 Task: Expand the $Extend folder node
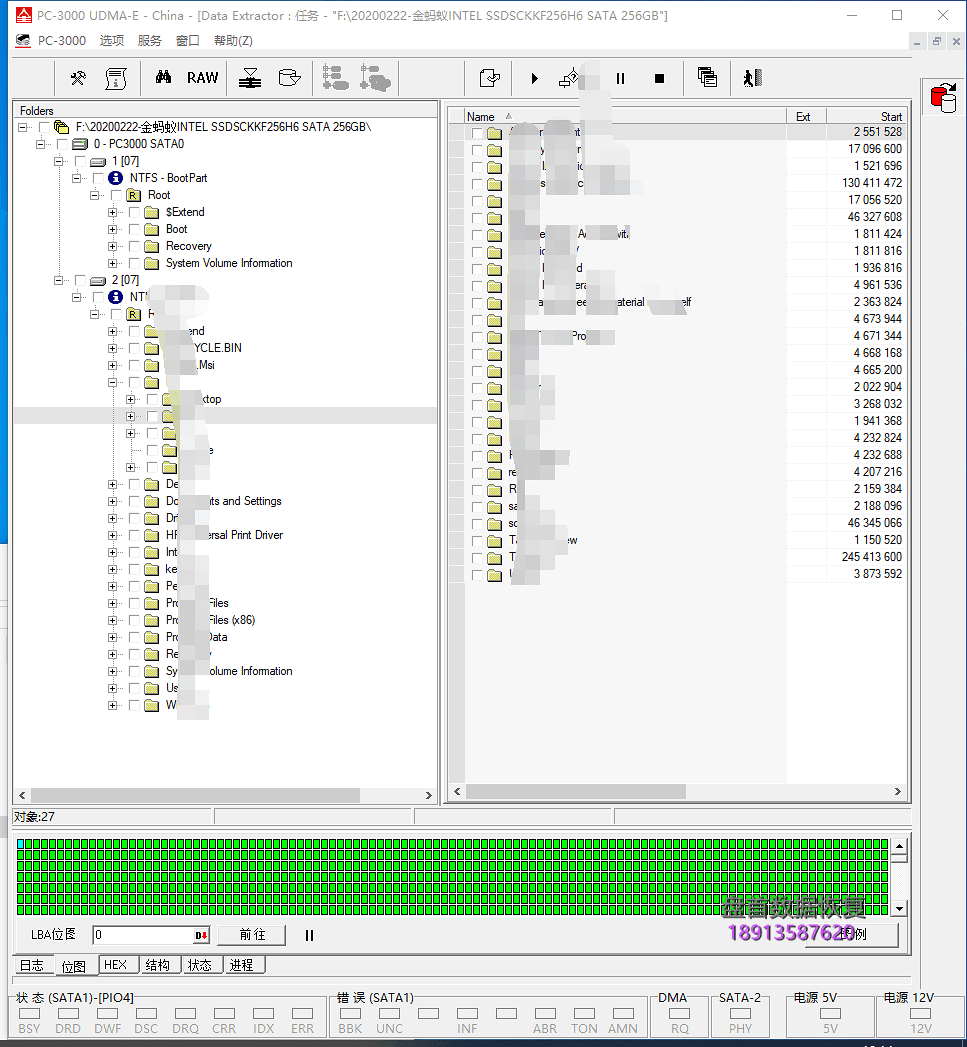tap(112, 212)
